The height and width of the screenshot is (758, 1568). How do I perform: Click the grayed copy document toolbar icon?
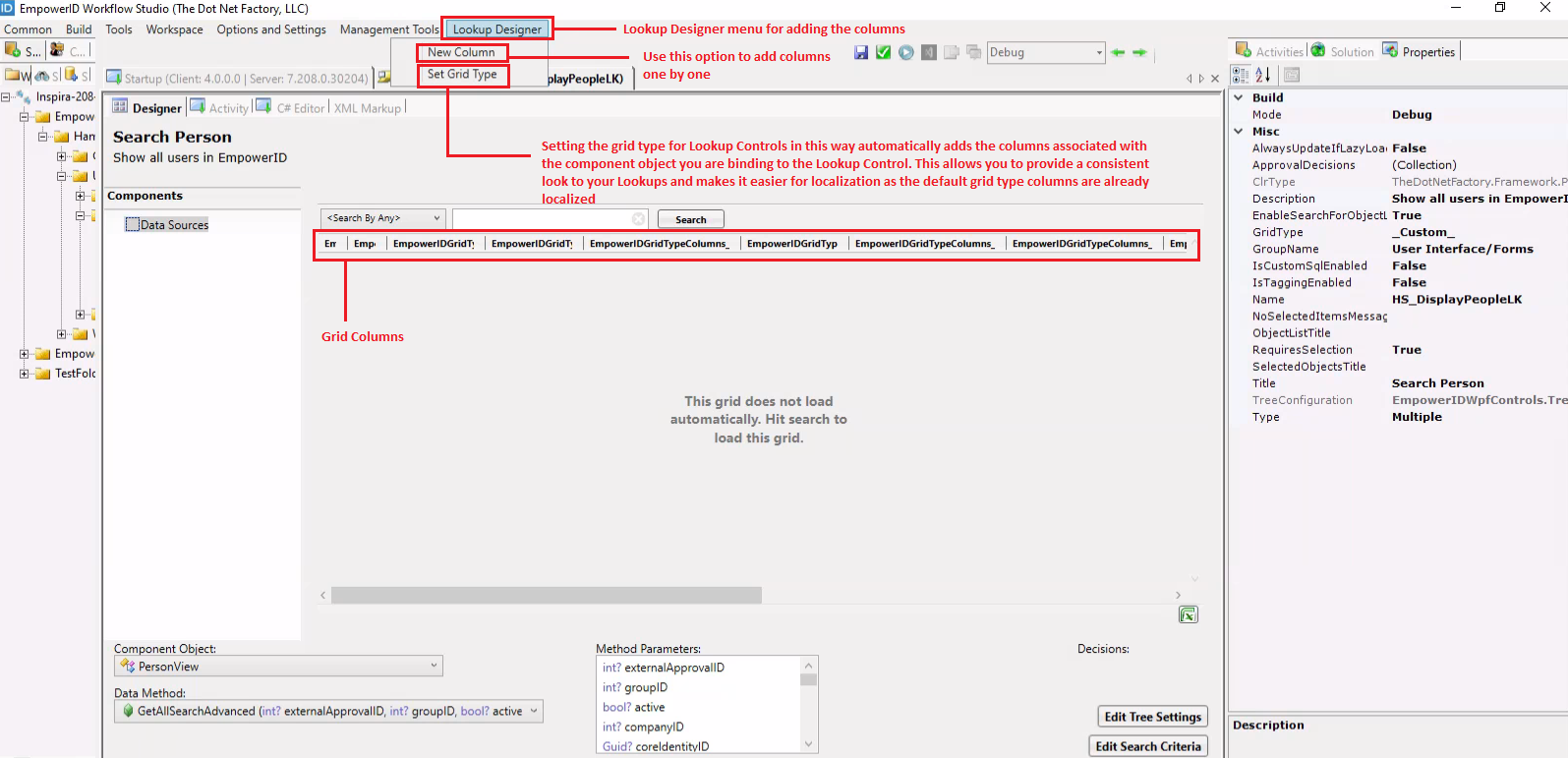951,52
